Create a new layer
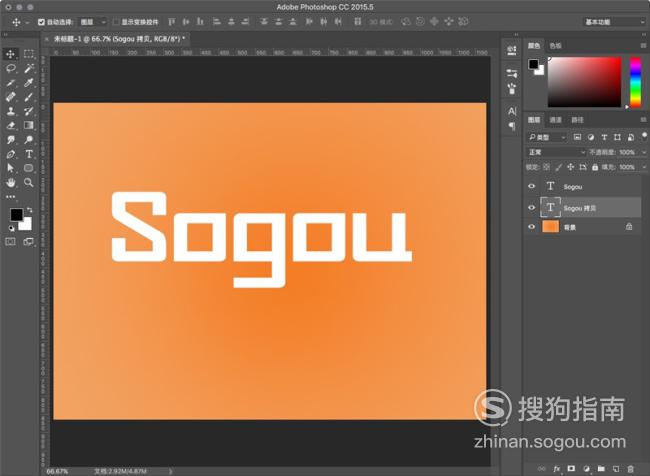This screenshot has height=476, width=650. coord(616,469)
